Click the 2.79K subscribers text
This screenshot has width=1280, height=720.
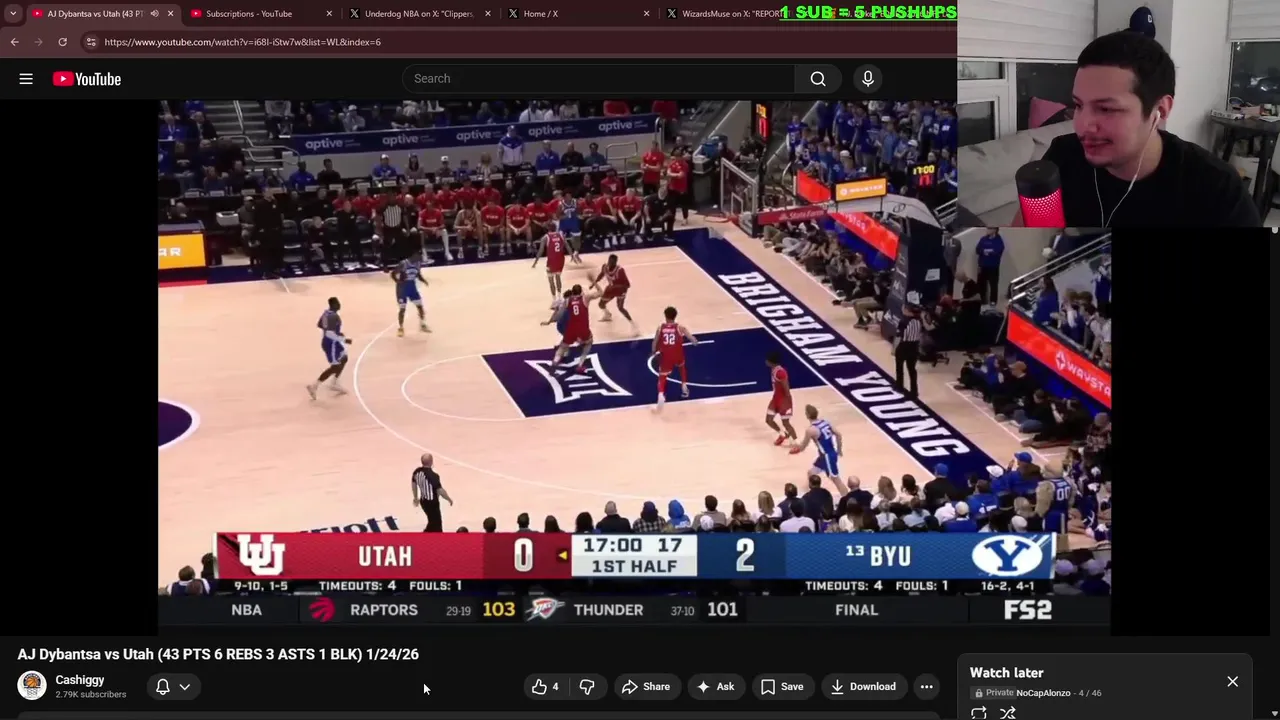(90, 695)
